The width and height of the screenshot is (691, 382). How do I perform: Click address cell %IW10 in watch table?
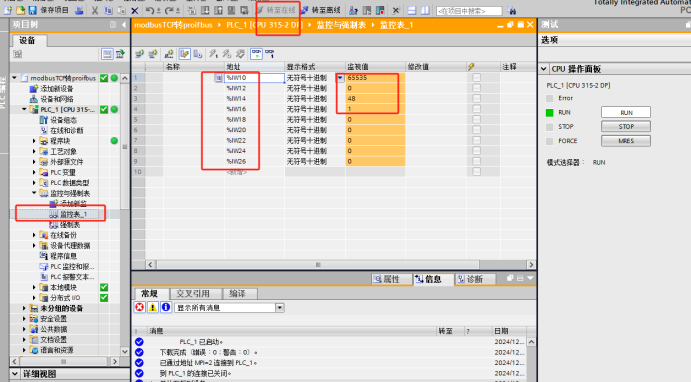tap(254, 78)
